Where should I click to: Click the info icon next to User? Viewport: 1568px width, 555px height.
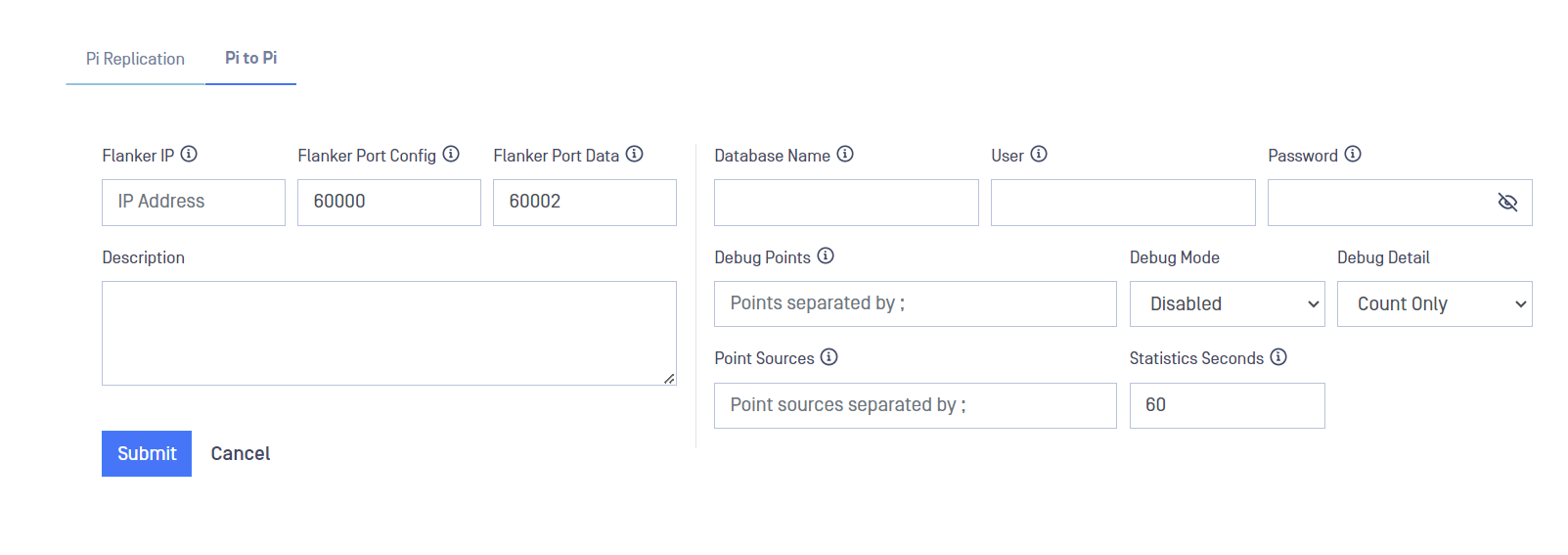[x=1039, y=154]
